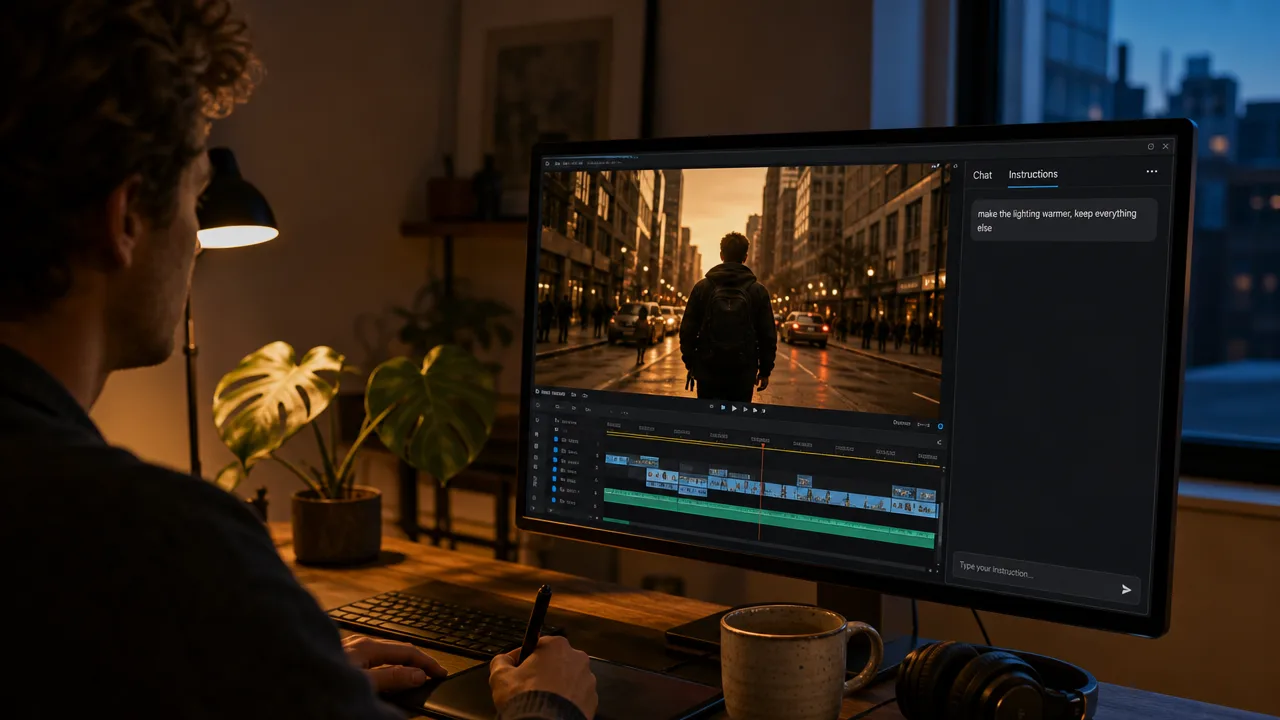Click the orange playhead on the timeline
Screen dimensions: 1280x720
click(x=761, y=490)
